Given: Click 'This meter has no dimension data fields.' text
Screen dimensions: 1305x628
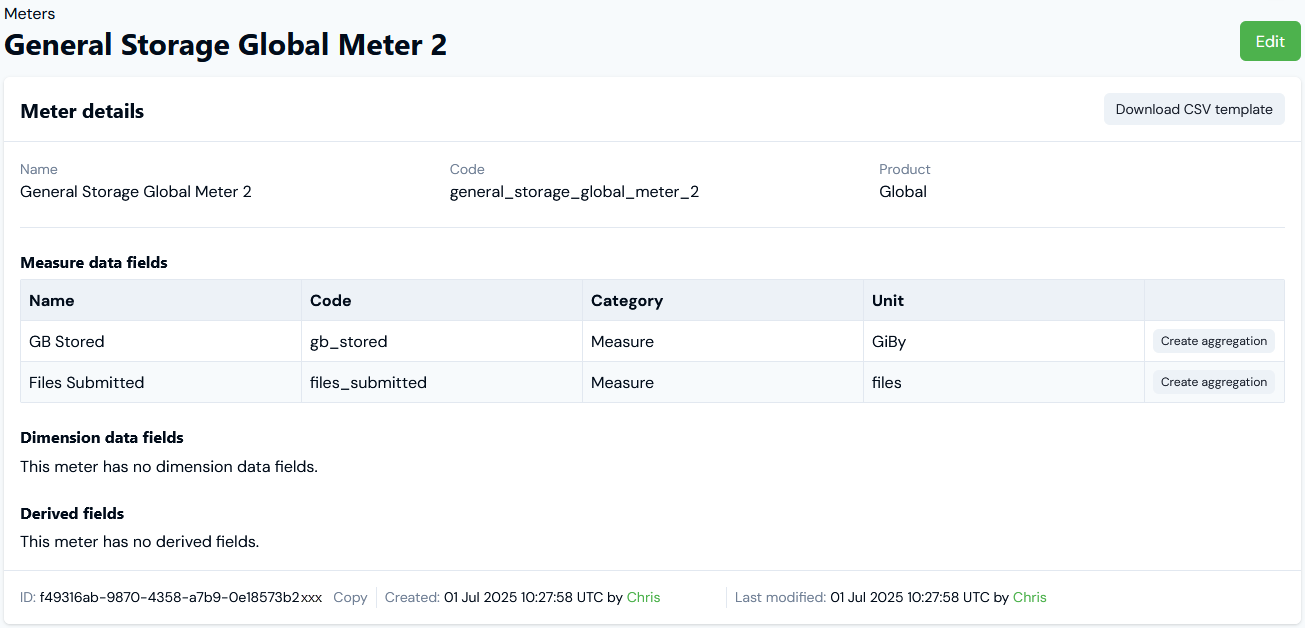Looking at the screenshot, I should [169, 466].
